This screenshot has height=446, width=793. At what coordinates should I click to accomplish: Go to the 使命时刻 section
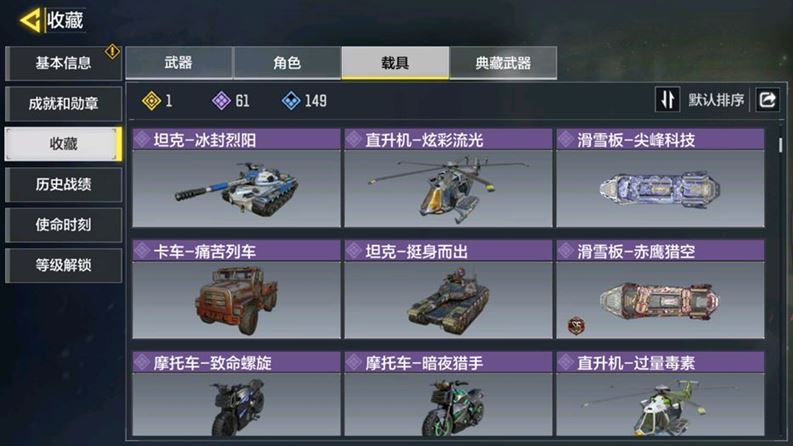[63, 225]
